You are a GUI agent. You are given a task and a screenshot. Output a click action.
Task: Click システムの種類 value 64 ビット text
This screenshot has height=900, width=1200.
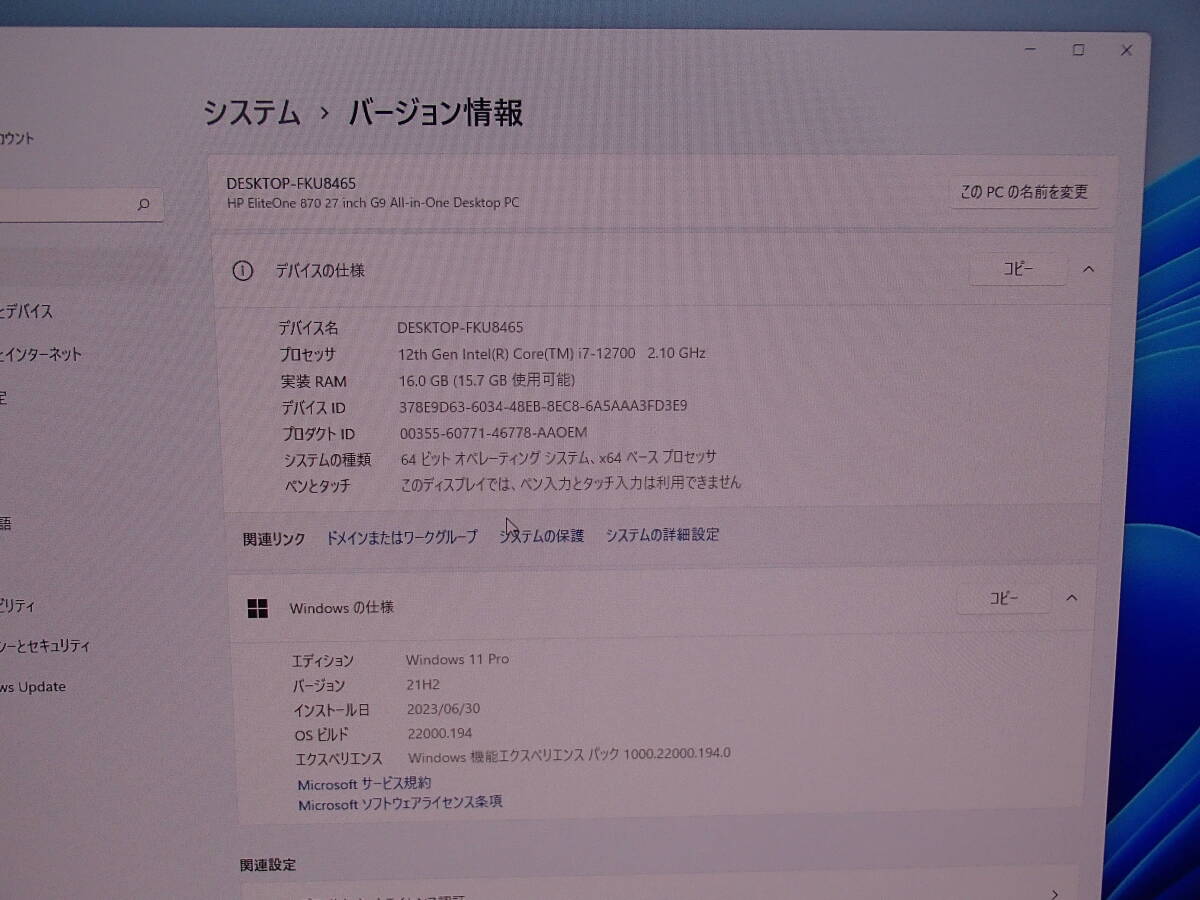point(558,458)
